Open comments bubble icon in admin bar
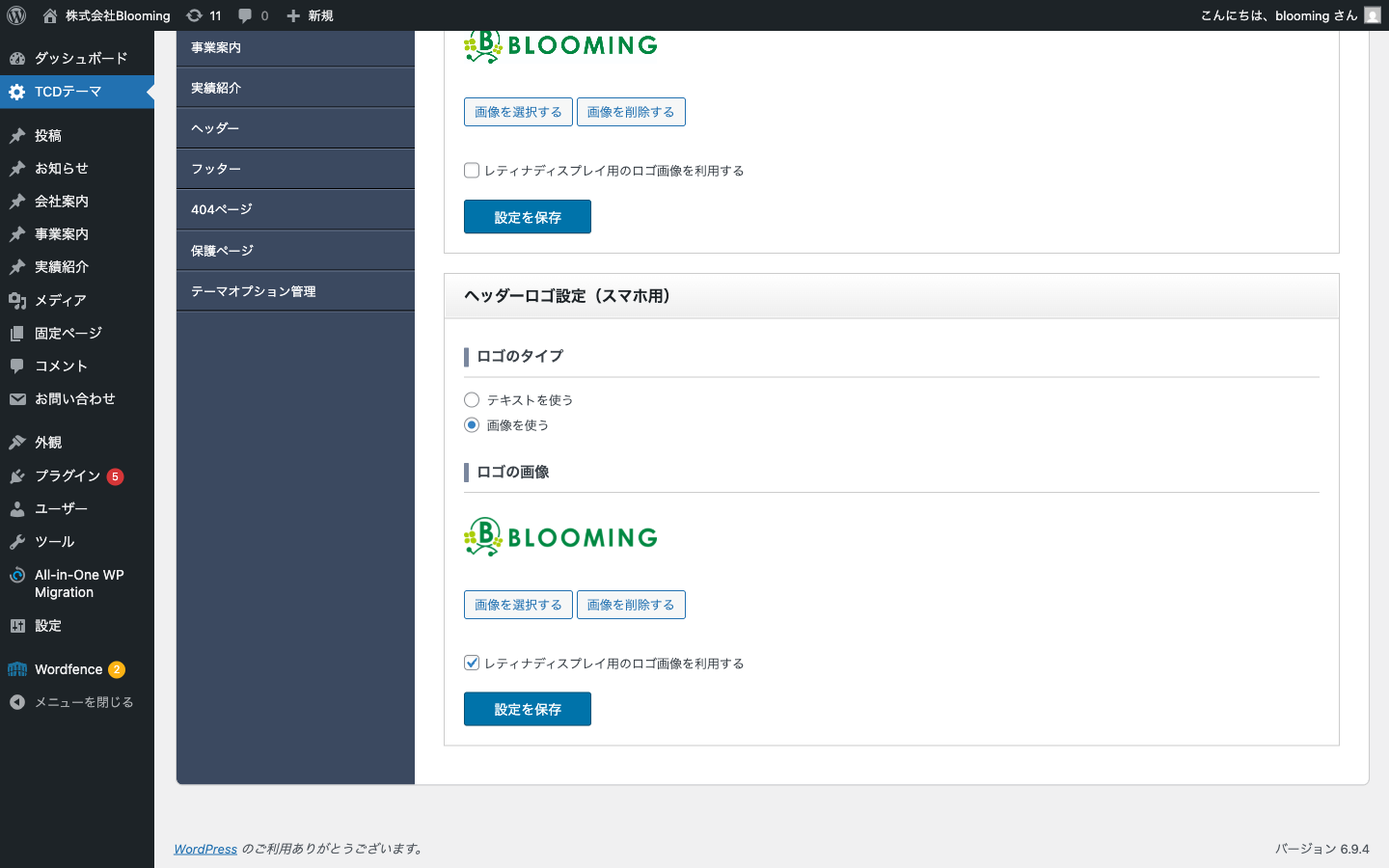 click(245, 15)
